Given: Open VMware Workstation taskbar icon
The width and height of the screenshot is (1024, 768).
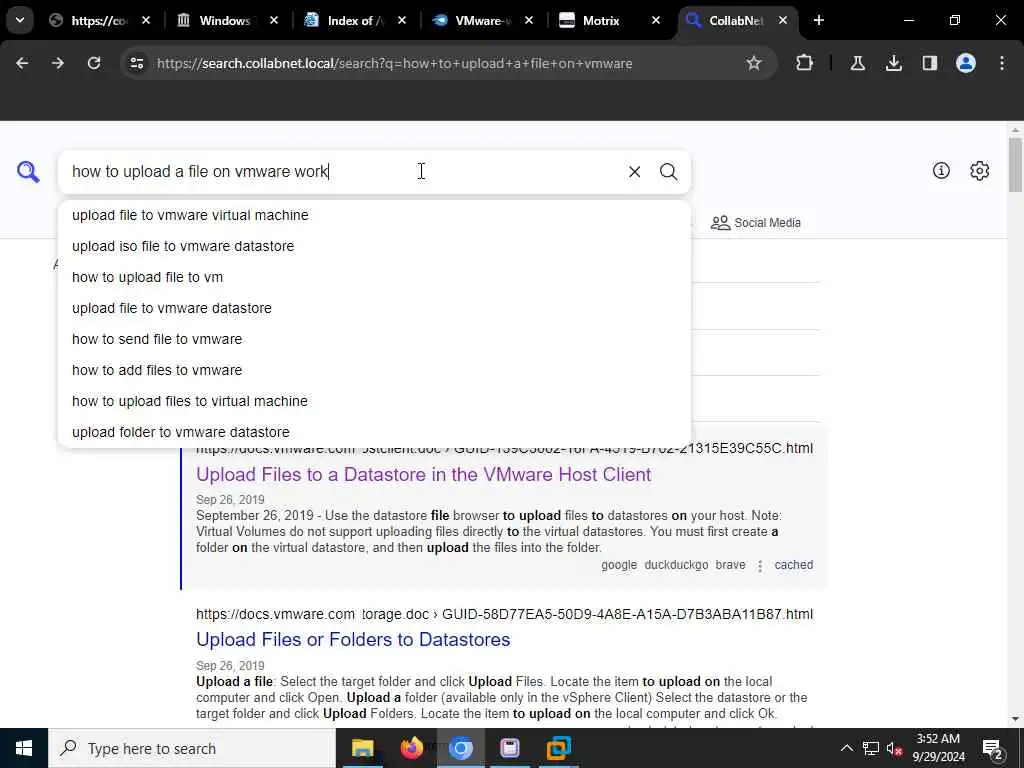Looking at the screenshot, I should 559,748.
